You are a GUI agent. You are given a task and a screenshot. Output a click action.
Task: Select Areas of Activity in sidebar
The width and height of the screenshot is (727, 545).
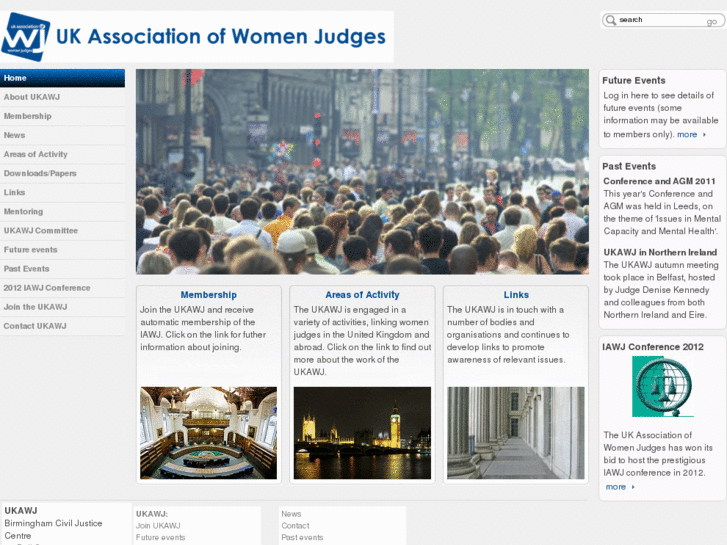62,154
